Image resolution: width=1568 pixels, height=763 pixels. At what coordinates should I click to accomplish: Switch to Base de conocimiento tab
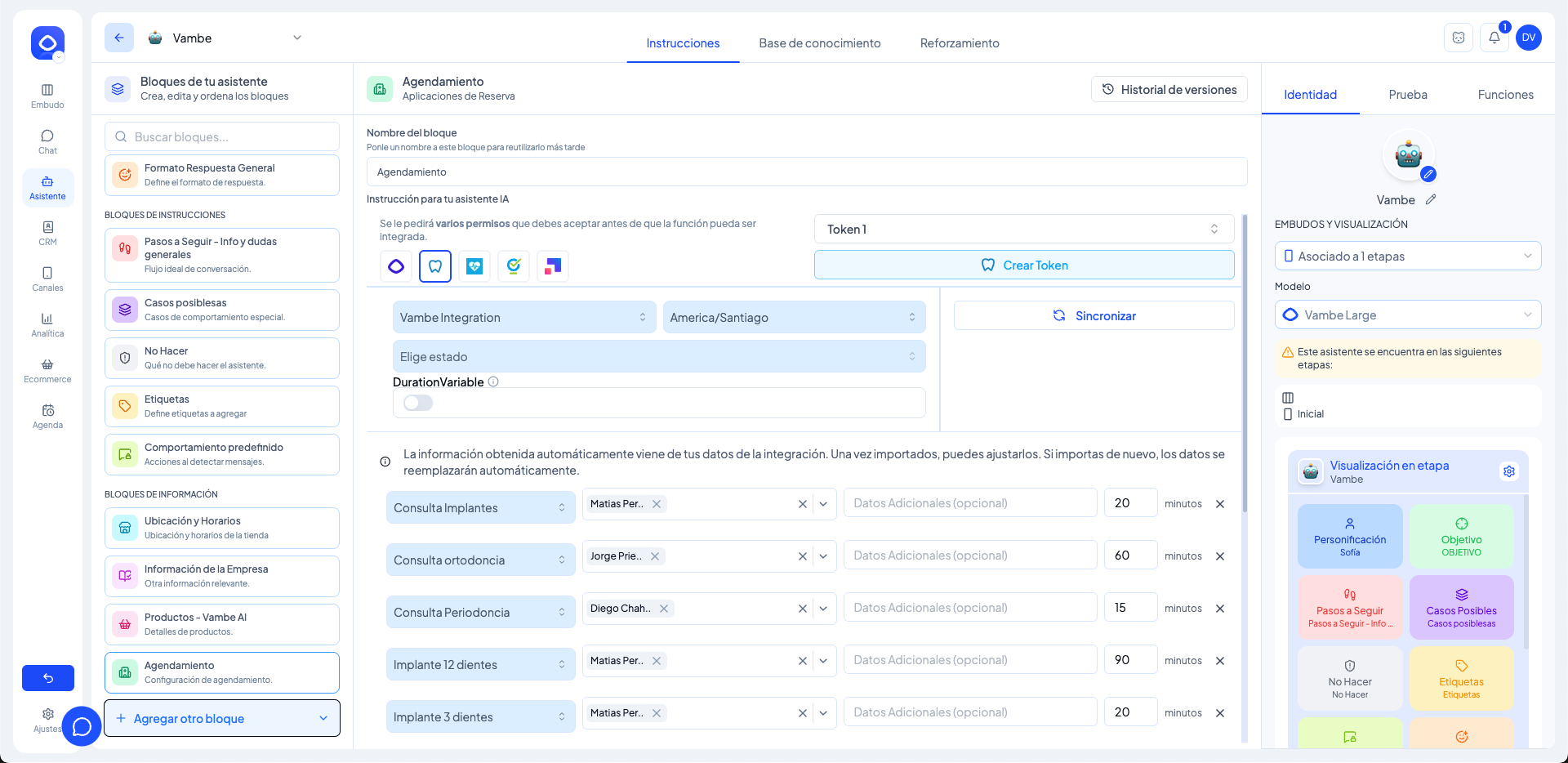coord(819,43)
